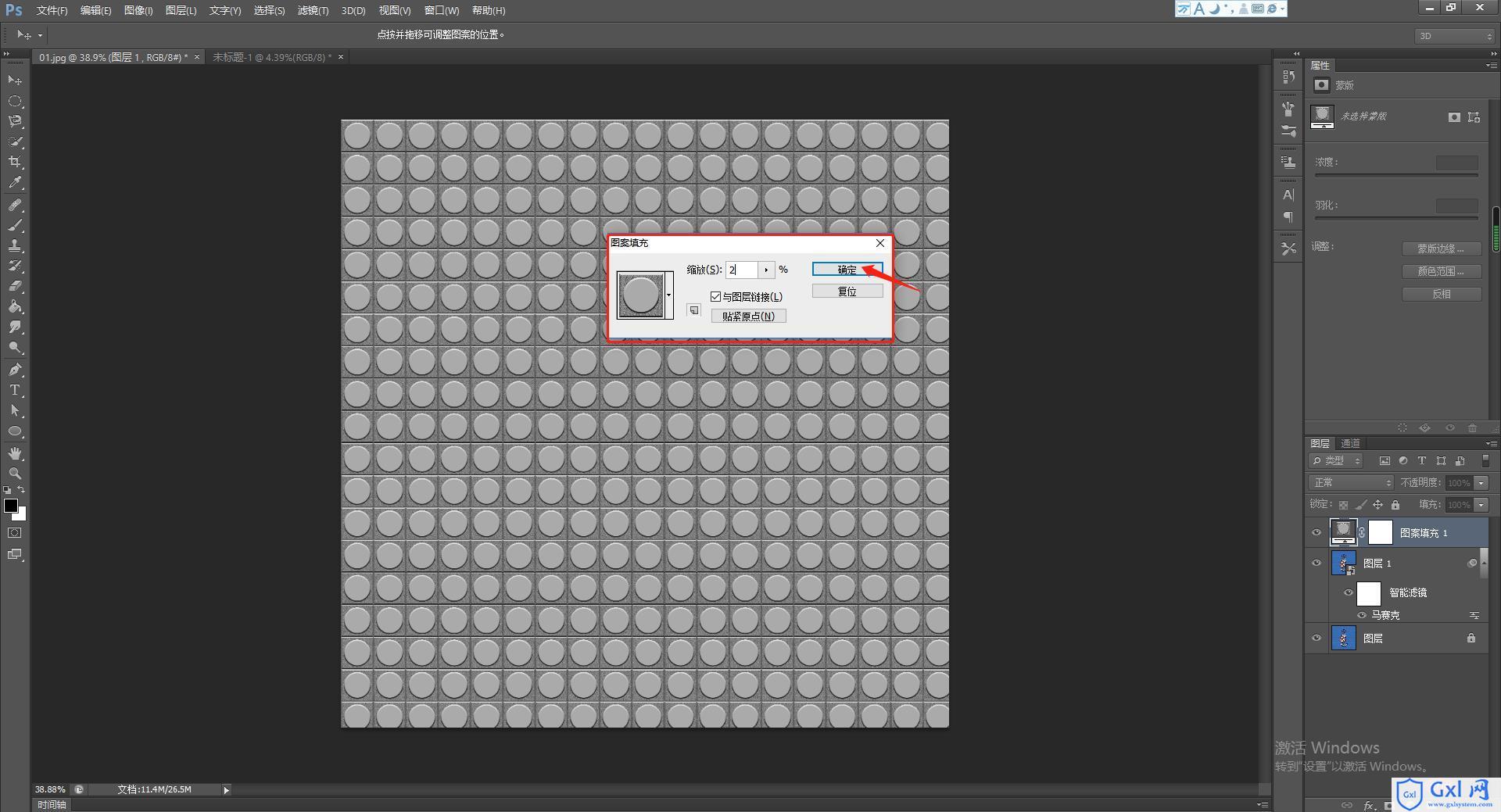Open the 文件 menu
The height and width of the screenshot is (812, 1501).
point(52,10)
